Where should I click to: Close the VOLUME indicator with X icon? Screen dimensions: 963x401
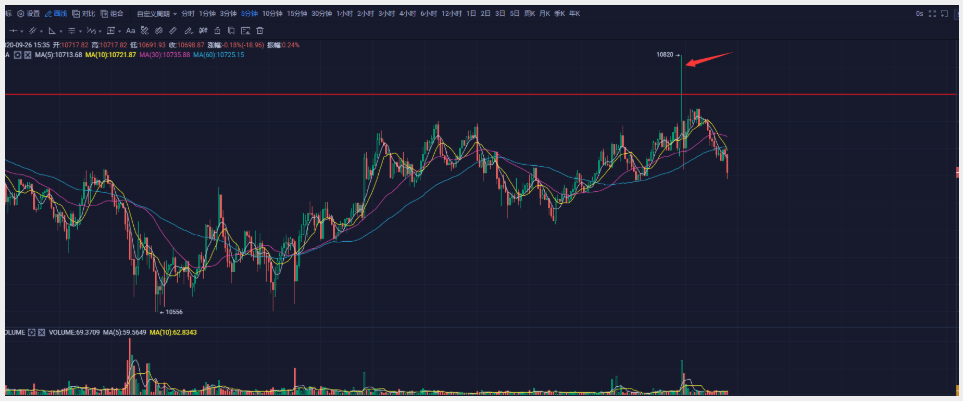pyautogui.click(x=42, y=332)
